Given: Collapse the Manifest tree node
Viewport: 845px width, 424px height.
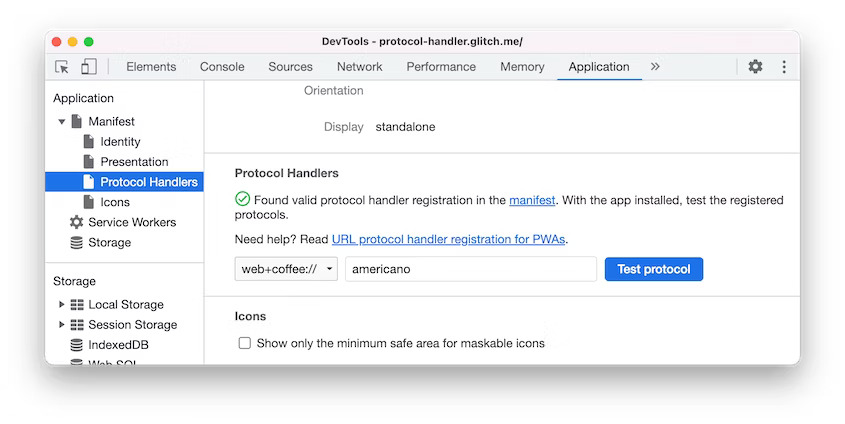Looking at the screenshot, I should click(x=61, y=122).
